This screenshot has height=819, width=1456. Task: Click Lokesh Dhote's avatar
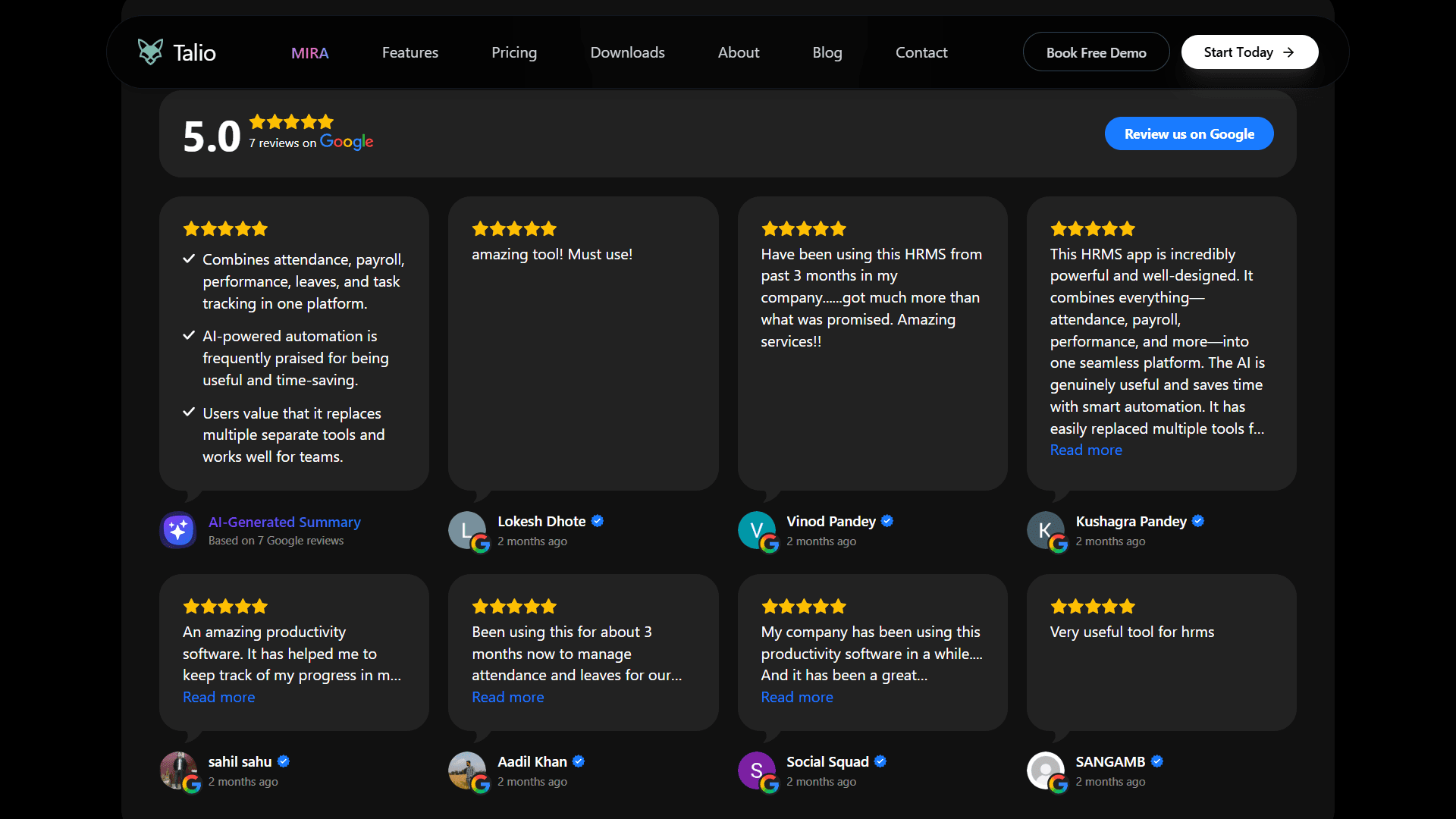[x=467, y=530]
